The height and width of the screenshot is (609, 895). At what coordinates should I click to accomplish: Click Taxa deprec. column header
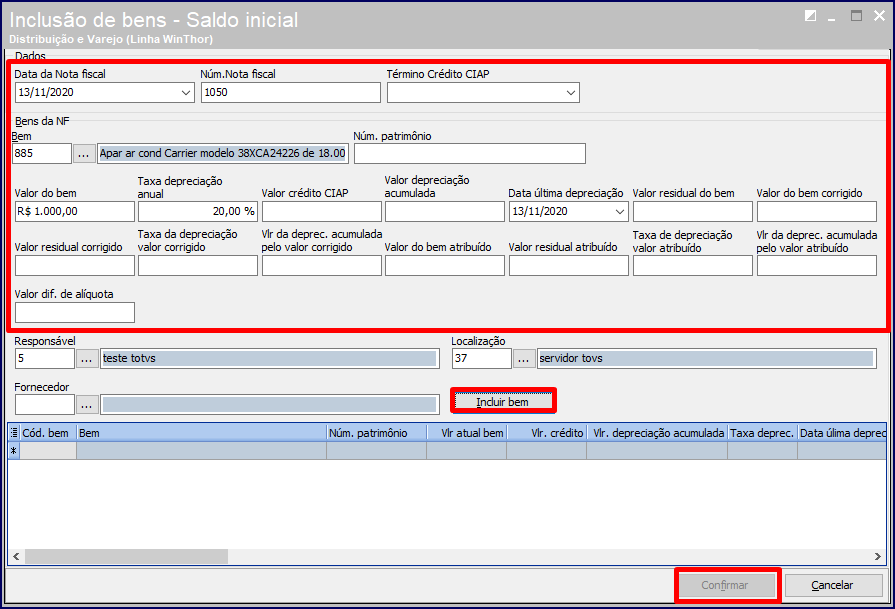pyautogui.click(x=763, y=433)
